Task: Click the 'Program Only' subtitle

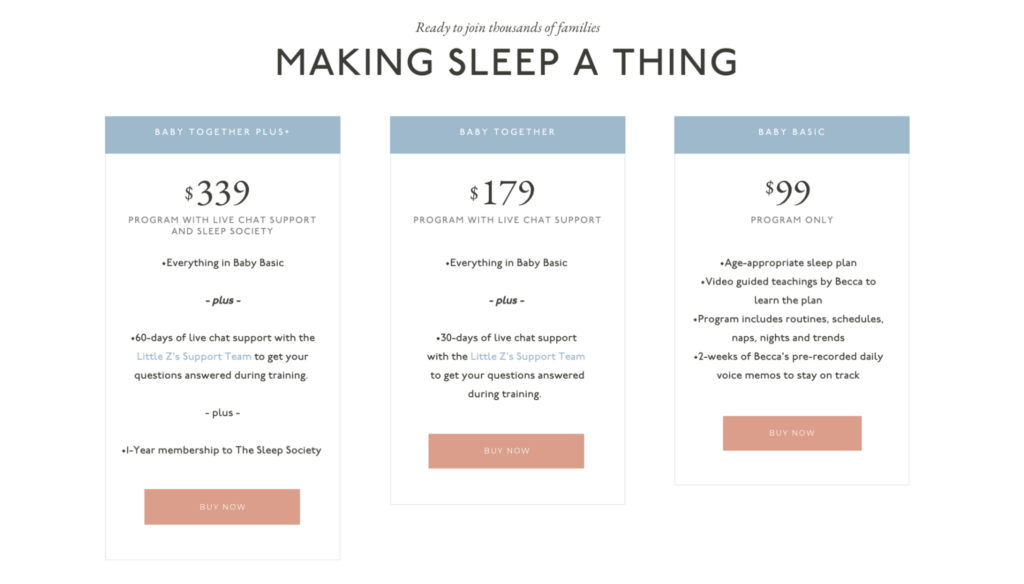Action: 792,220
